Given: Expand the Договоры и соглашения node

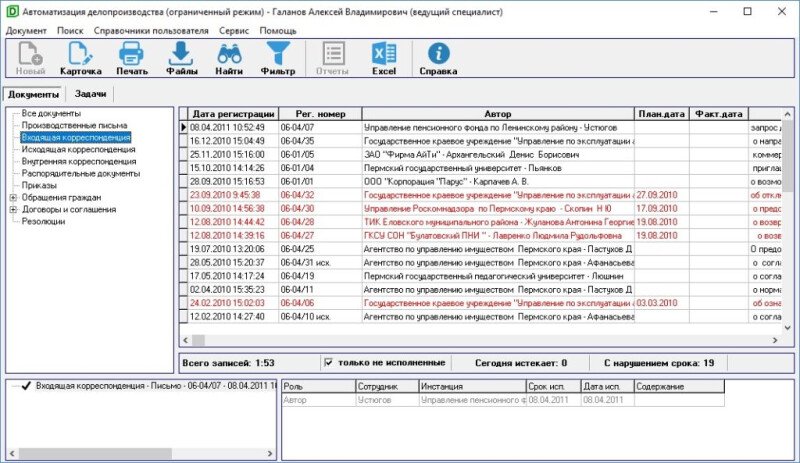Looking at the screenshot, I should pos(13,209).
